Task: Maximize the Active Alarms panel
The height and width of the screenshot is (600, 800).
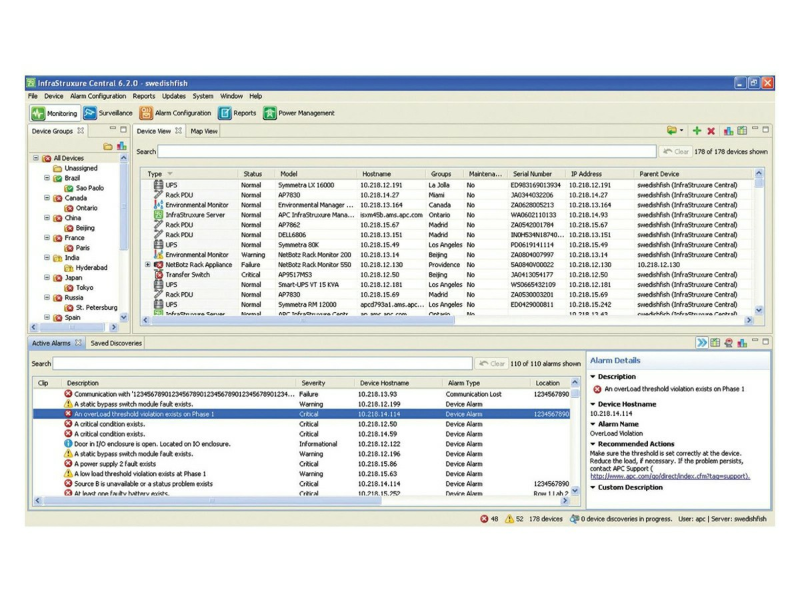Action: tap(765, 342)
